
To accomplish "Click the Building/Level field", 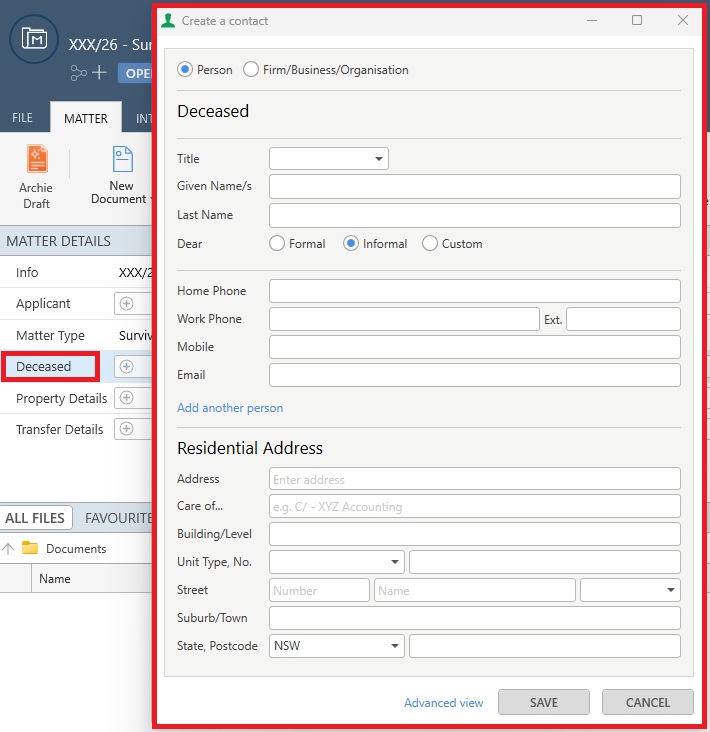I will click(x=475, y=534).
